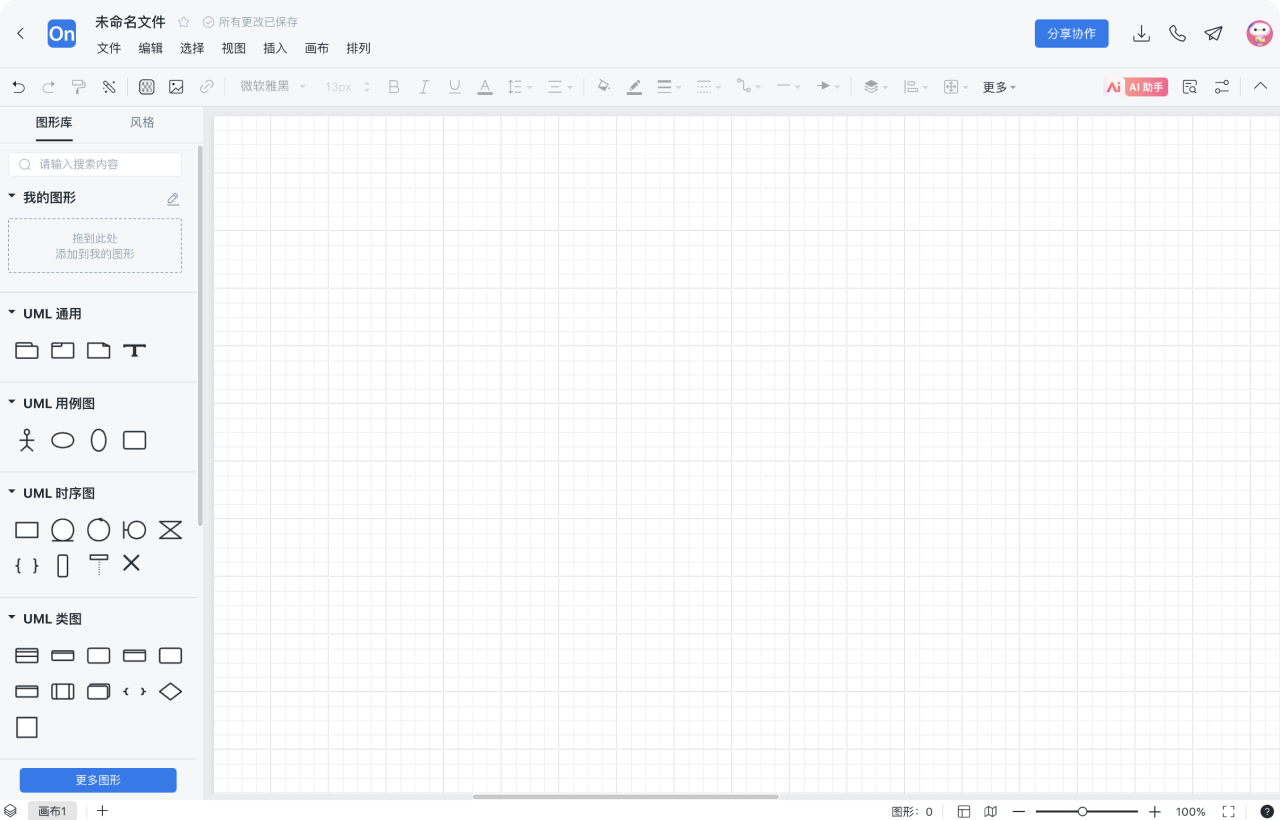This screenshot has width=1280, height=820.
Task: Switch to the 风格 tab
Action: [x=142, y=123]
